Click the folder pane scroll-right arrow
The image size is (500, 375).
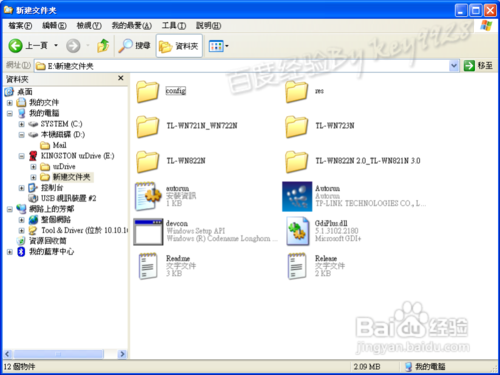(x=122, y=354)
